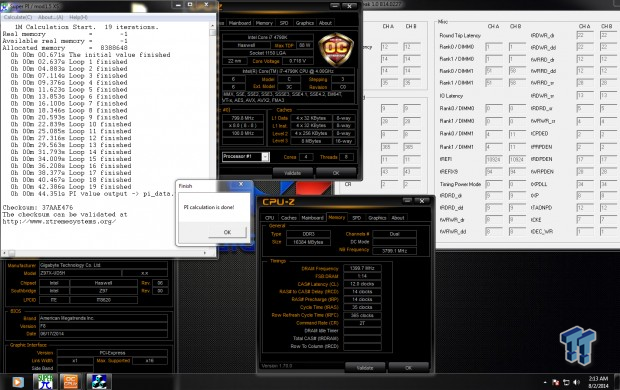Click the Southbridge value Z97
620x390 pixels.
pyautogui.click(x=103, y=291)
